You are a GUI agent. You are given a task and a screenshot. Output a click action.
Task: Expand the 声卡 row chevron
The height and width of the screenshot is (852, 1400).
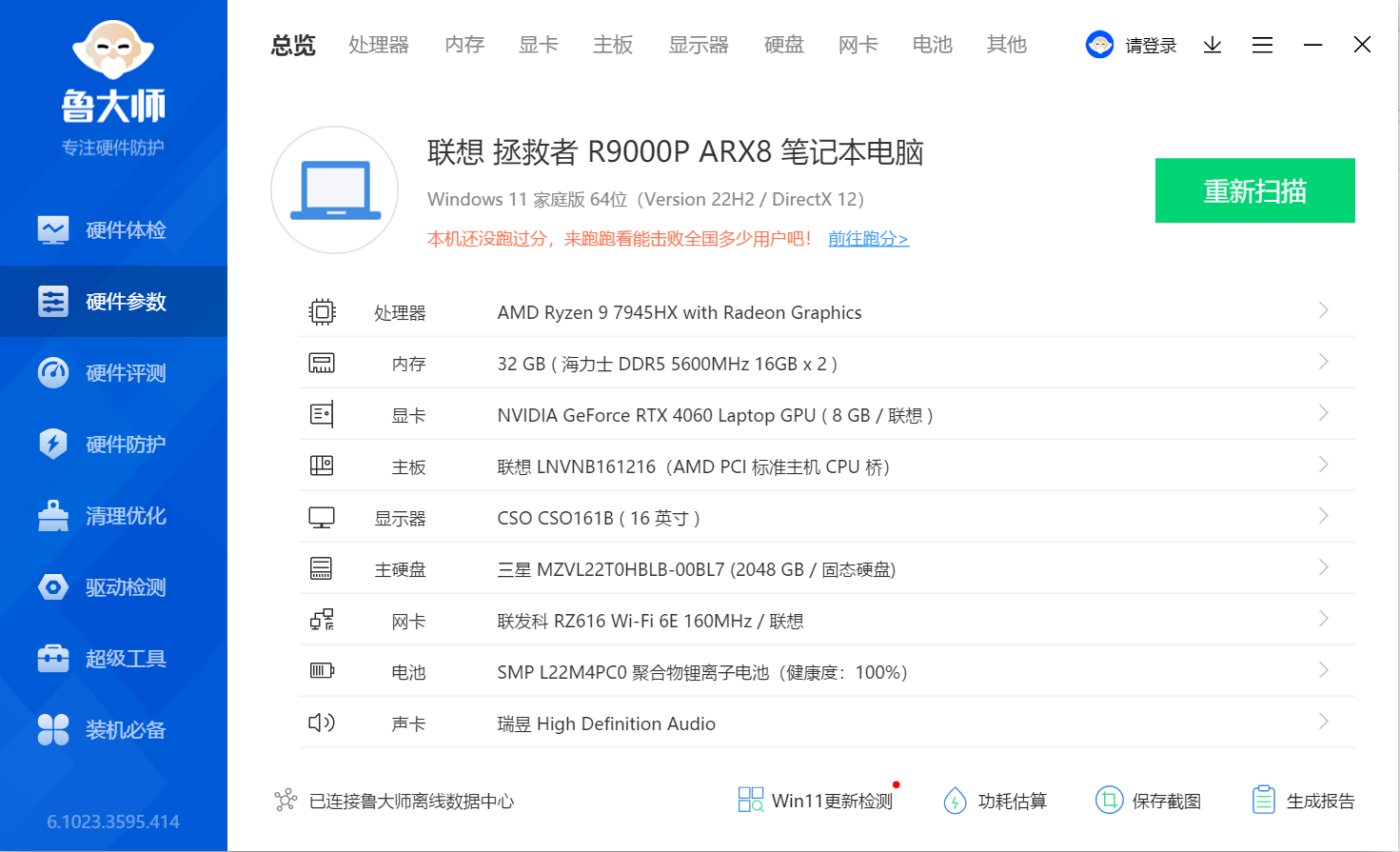[1323, 722]
